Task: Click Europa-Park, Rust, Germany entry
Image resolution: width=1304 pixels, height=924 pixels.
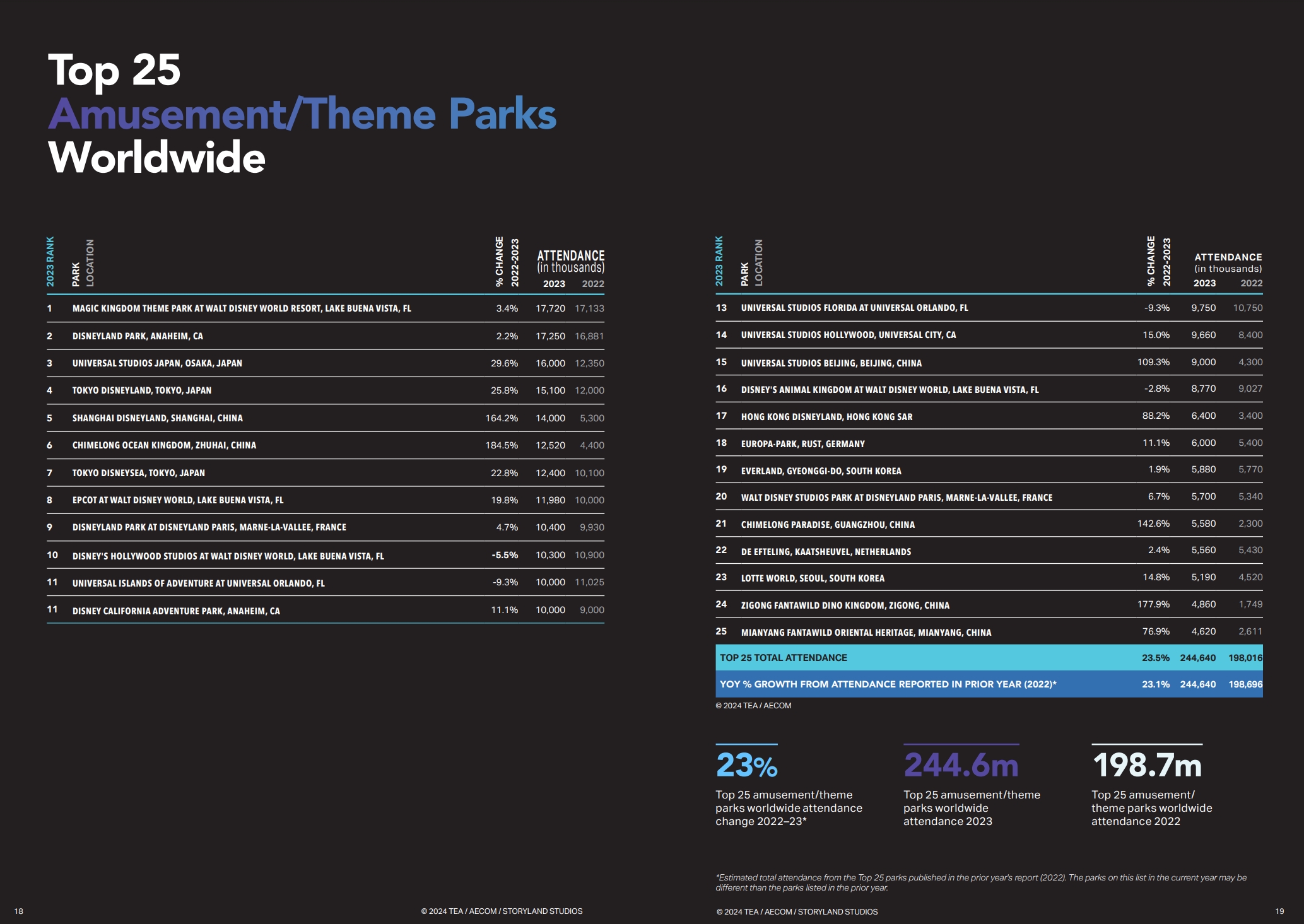Action: [x=802, y=444]
